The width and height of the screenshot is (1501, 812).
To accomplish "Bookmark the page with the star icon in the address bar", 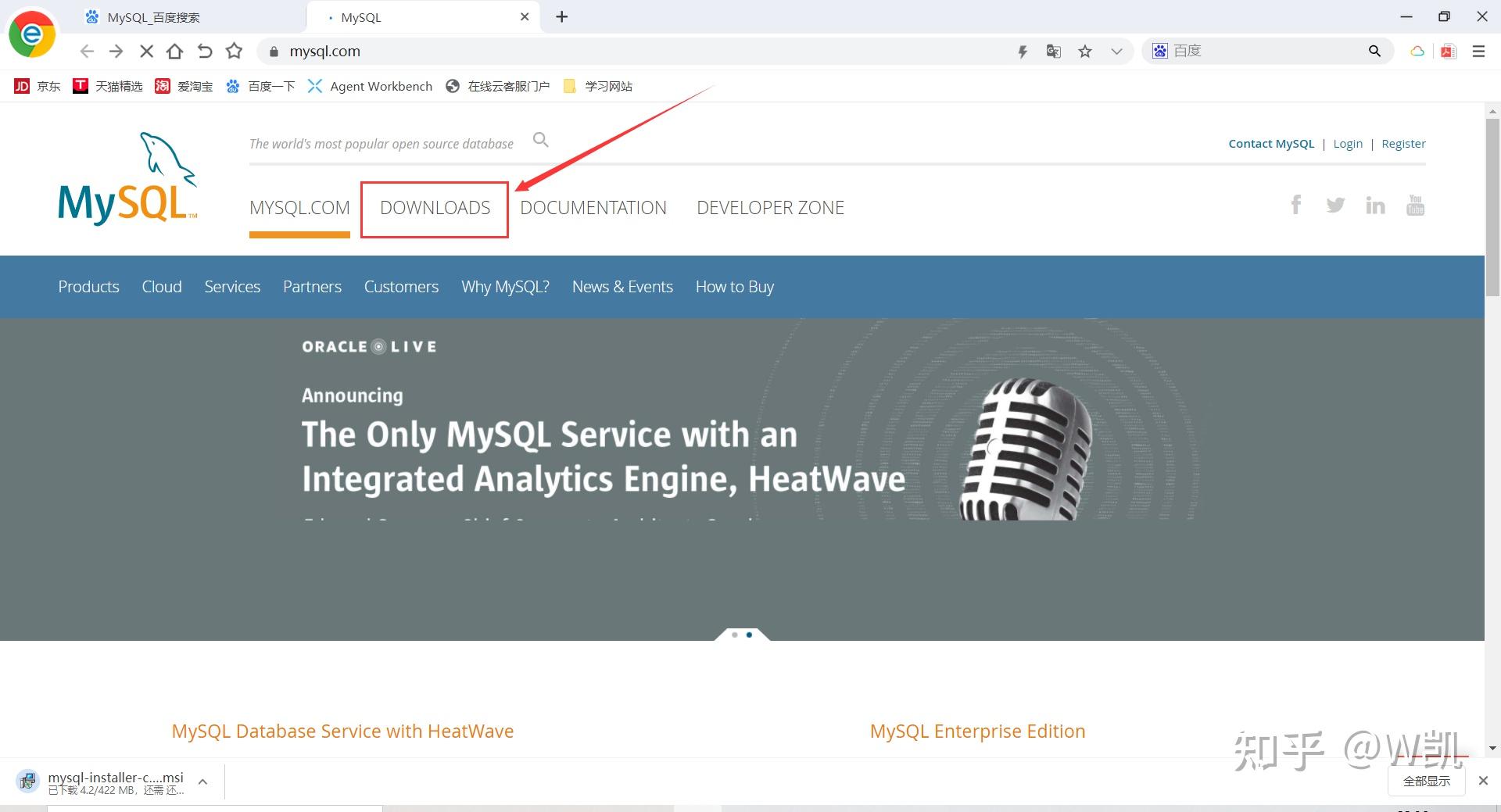I will tap(1085, 52).
